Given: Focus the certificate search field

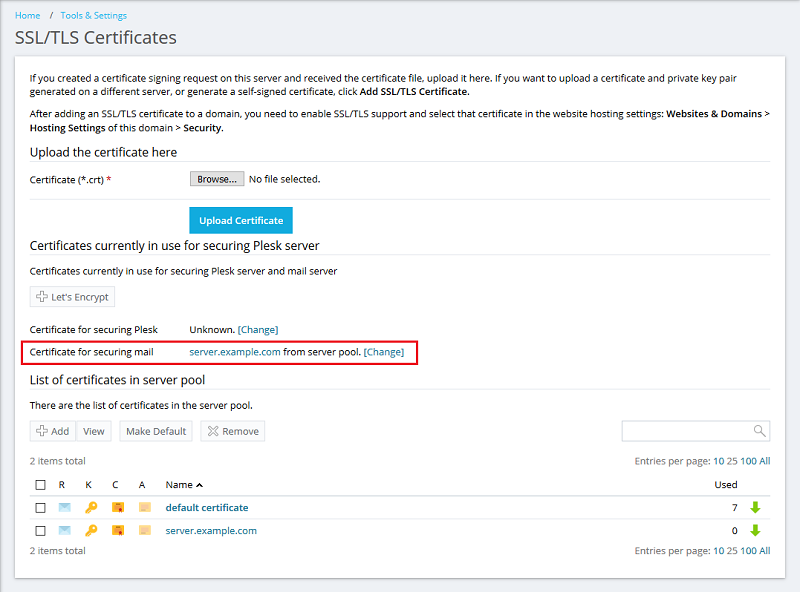Looking at the screenshot, I should [687, 431].
